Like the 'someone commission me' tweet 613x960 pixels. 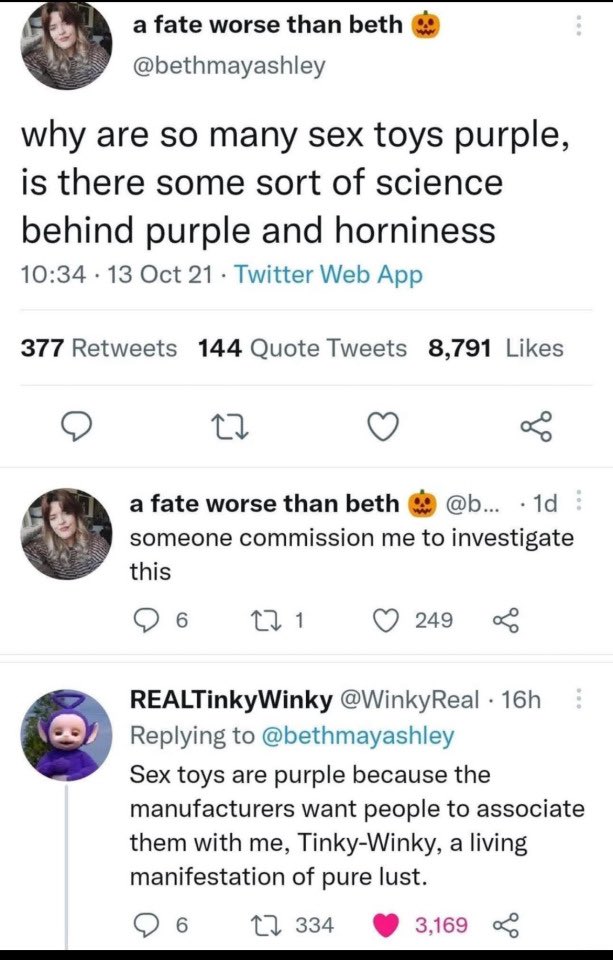[x=382, y=621]
